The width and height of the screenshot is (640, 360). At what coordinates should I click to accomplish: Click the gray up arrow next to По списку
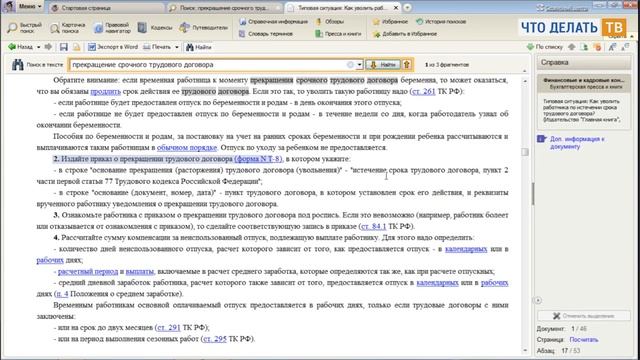(572, 47)
